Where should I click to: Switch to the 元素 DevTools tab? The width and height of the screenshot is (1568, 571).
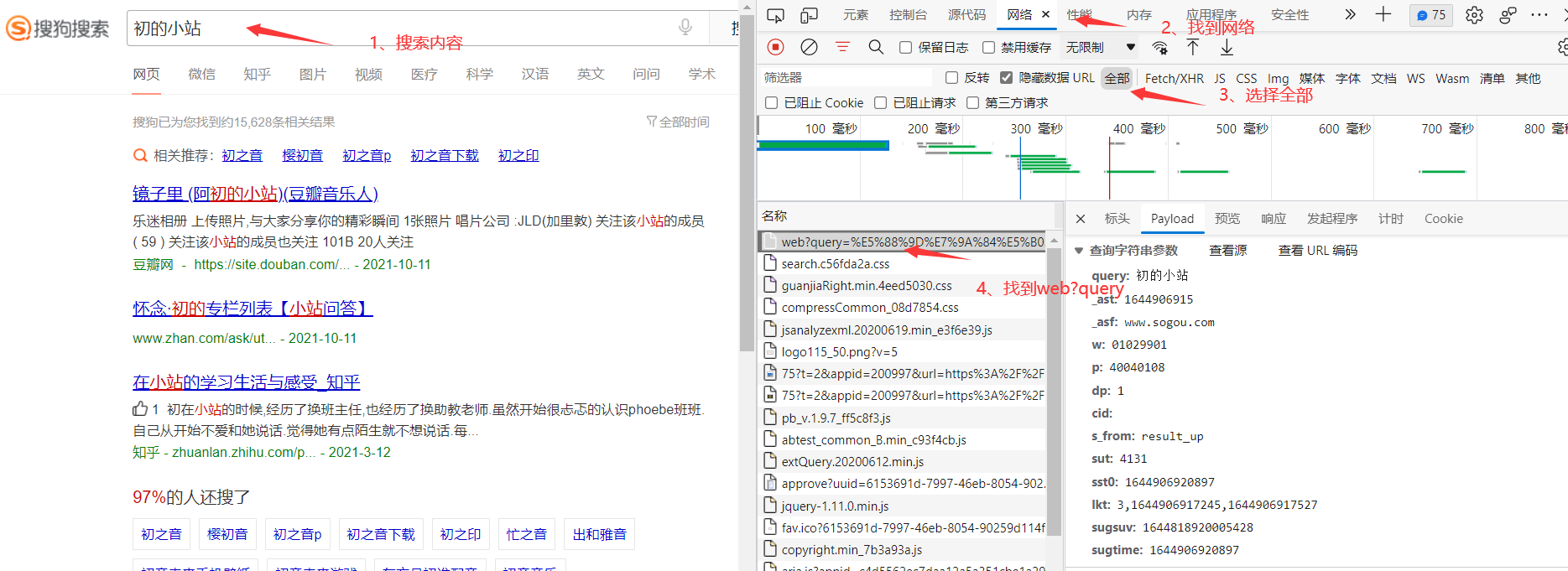pos(856,15)
